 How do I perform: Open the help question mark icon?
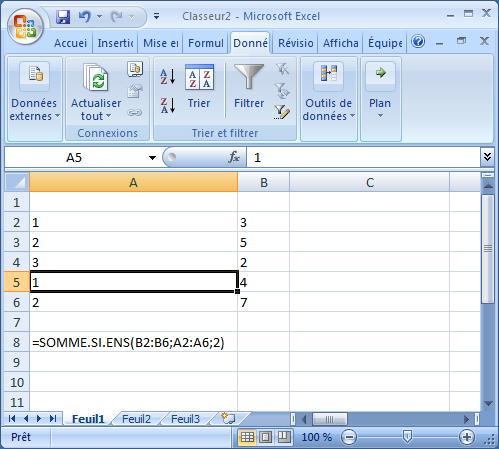tap(418, 42)
